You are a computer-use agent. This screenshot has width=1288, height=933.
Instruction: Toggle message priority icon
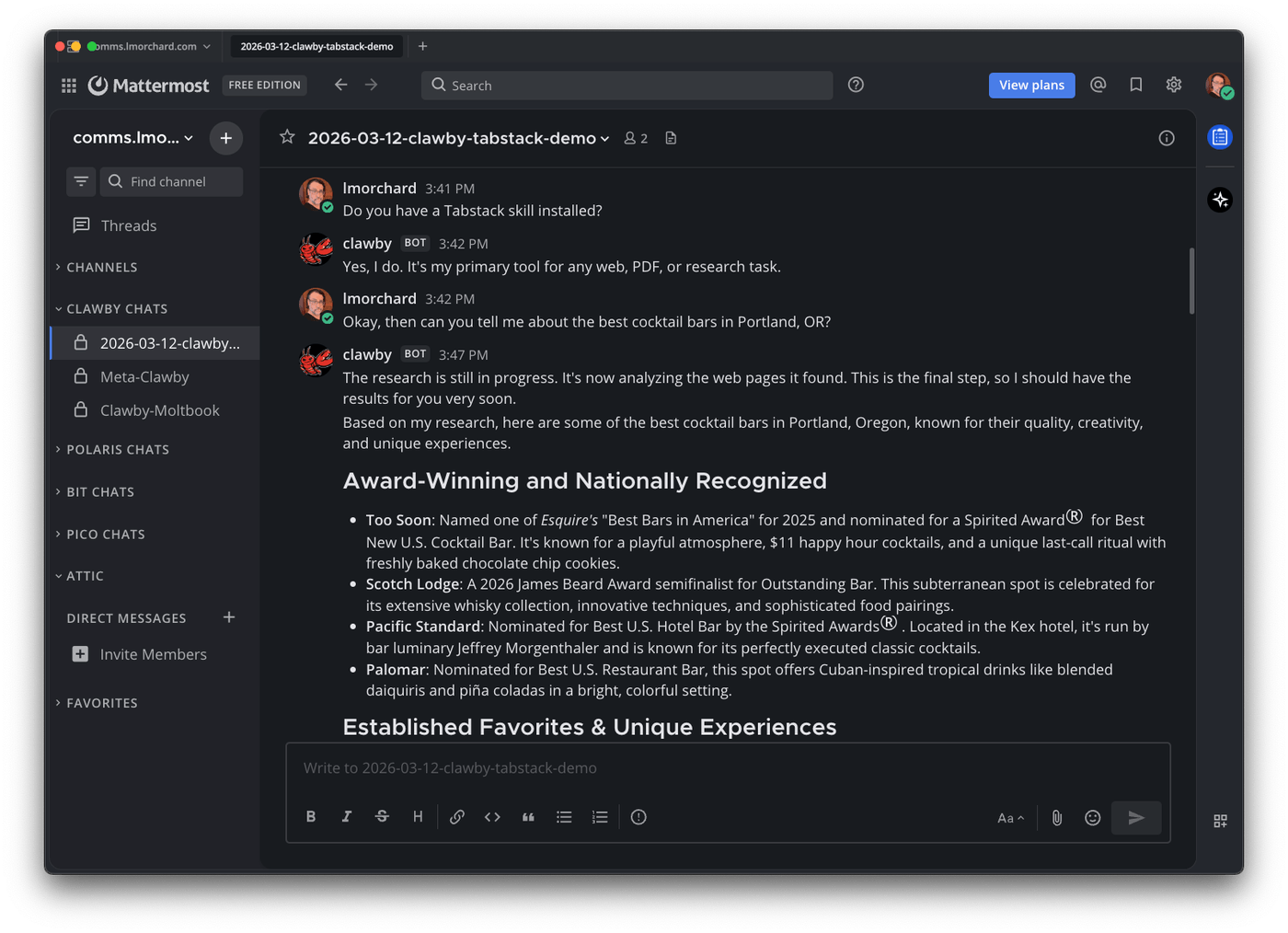(x=638, y=817)
